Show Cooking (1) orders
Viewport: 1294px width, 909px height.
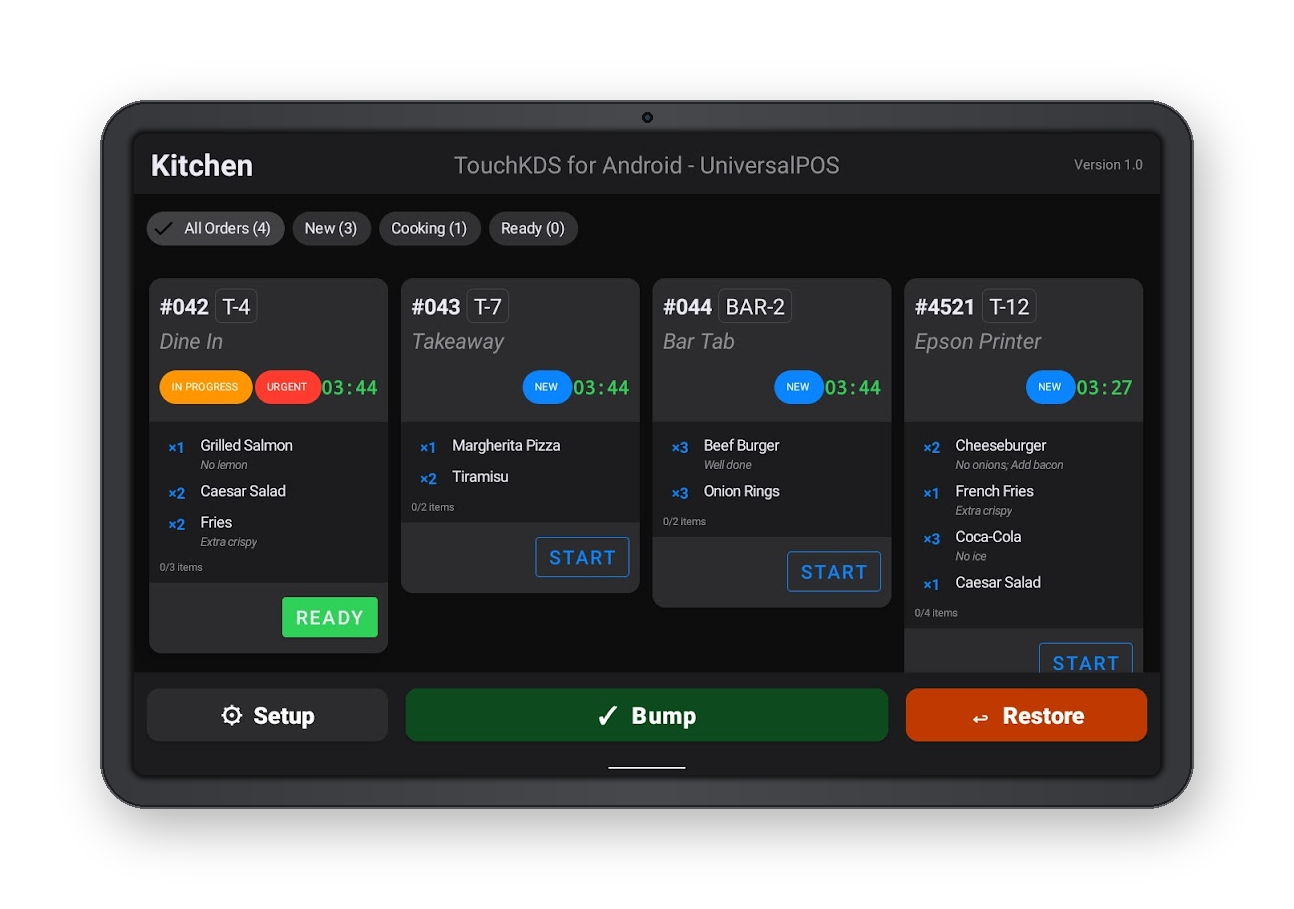[x=429, y=229]
